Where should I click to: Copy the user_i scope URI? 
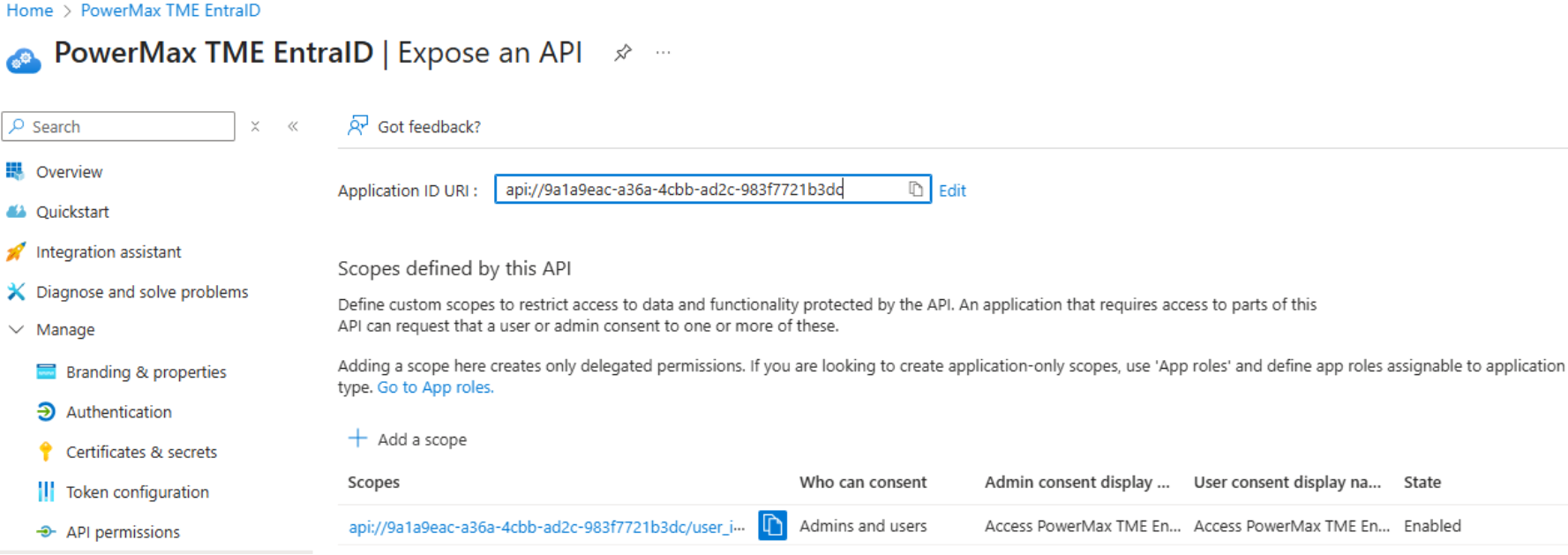coord(773,526)
